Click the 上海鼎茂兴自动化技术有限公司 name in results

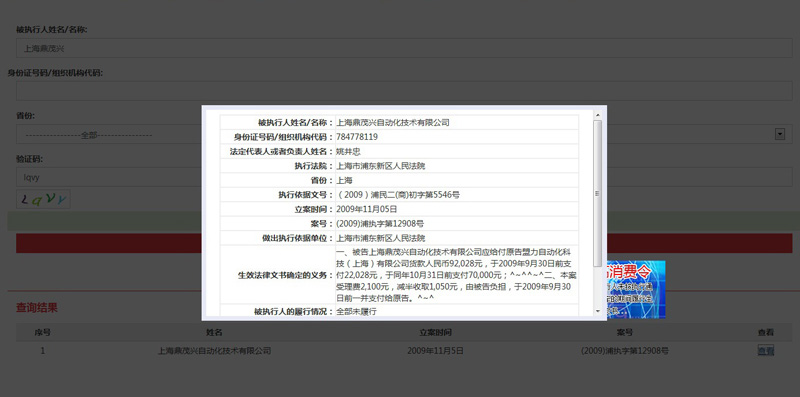[215, 351]
